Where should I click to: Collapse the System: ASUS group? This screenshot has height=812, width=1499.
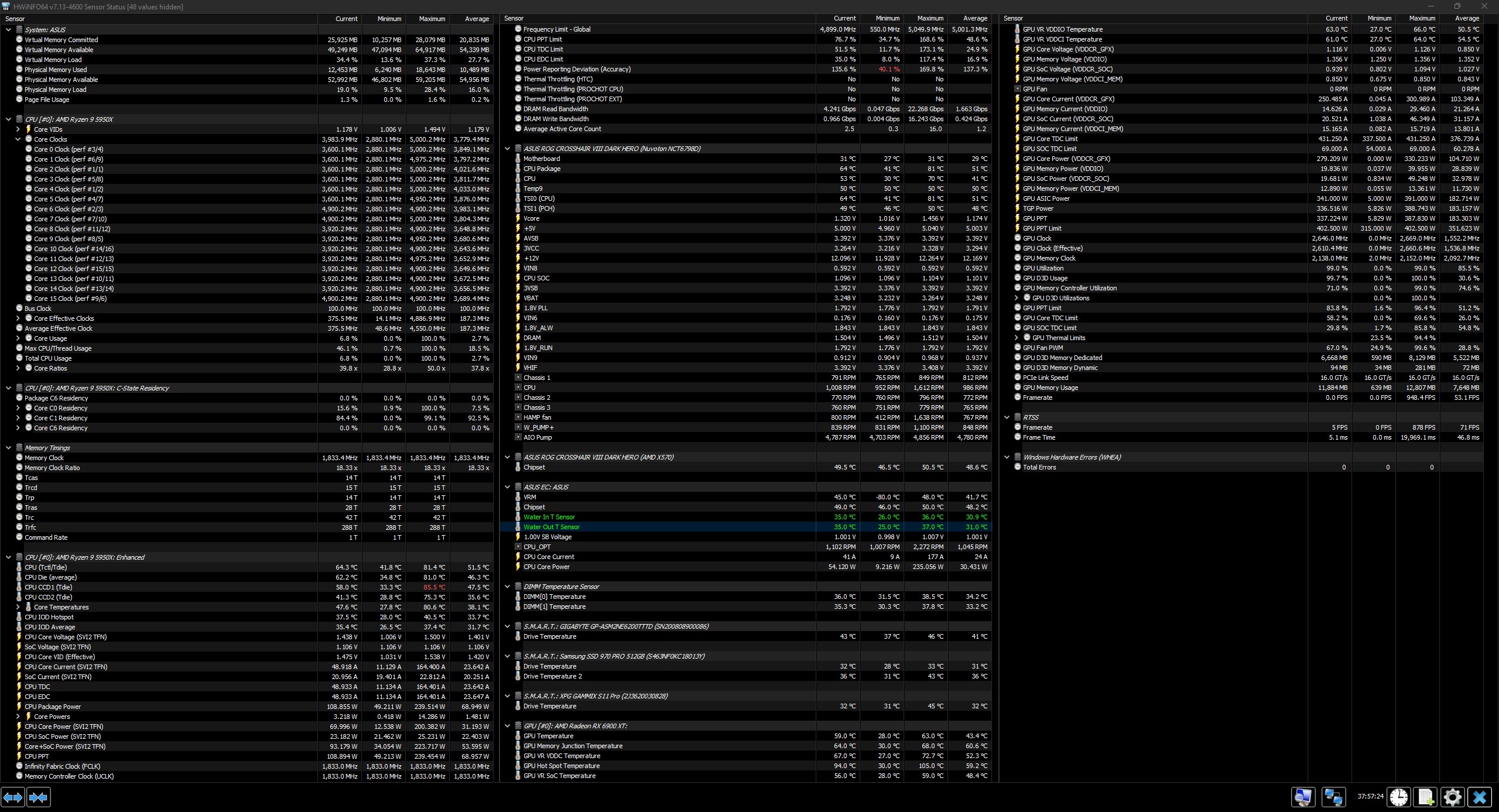[8, 30]
